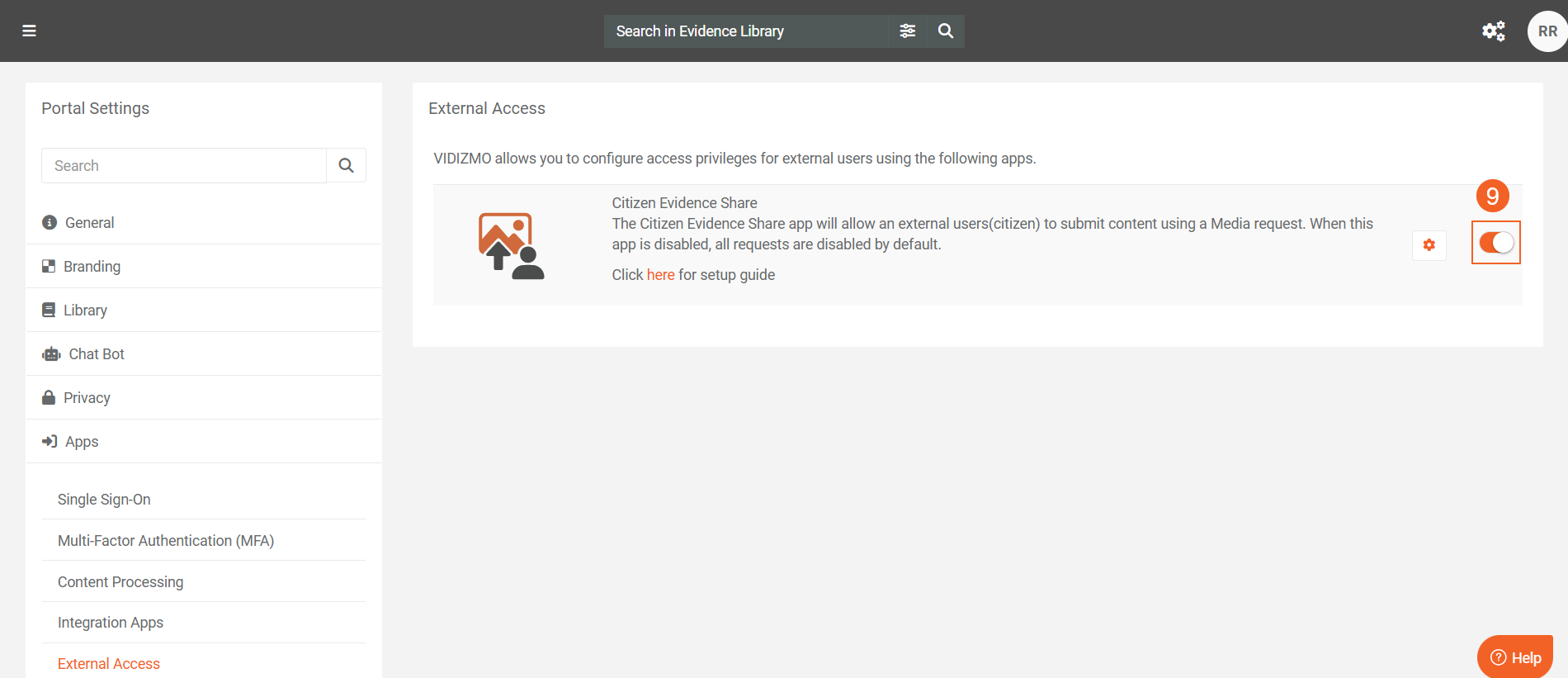Click the Citizen Evidence Share app icon
The image size is (1568, 678).
point(511,246)
